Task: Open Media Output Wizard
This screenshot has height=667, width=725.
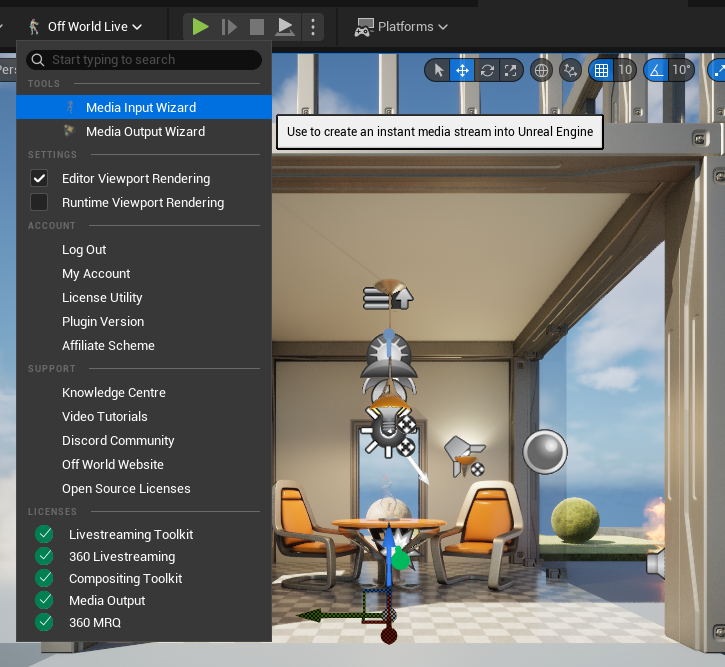Action: coord(144,131)
